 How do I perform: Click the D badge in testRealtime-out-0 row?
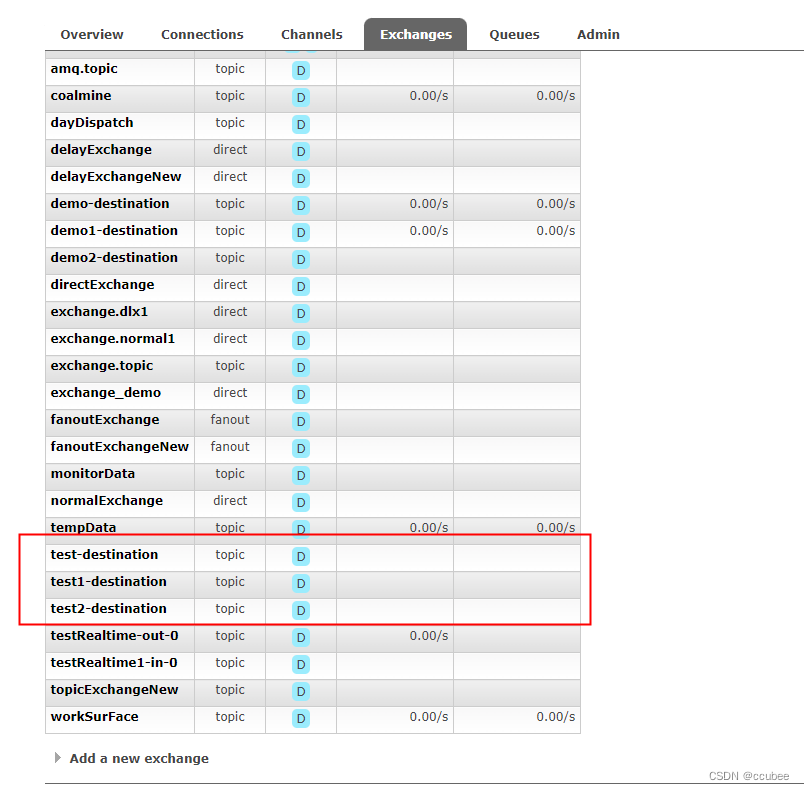coord(301,638)
